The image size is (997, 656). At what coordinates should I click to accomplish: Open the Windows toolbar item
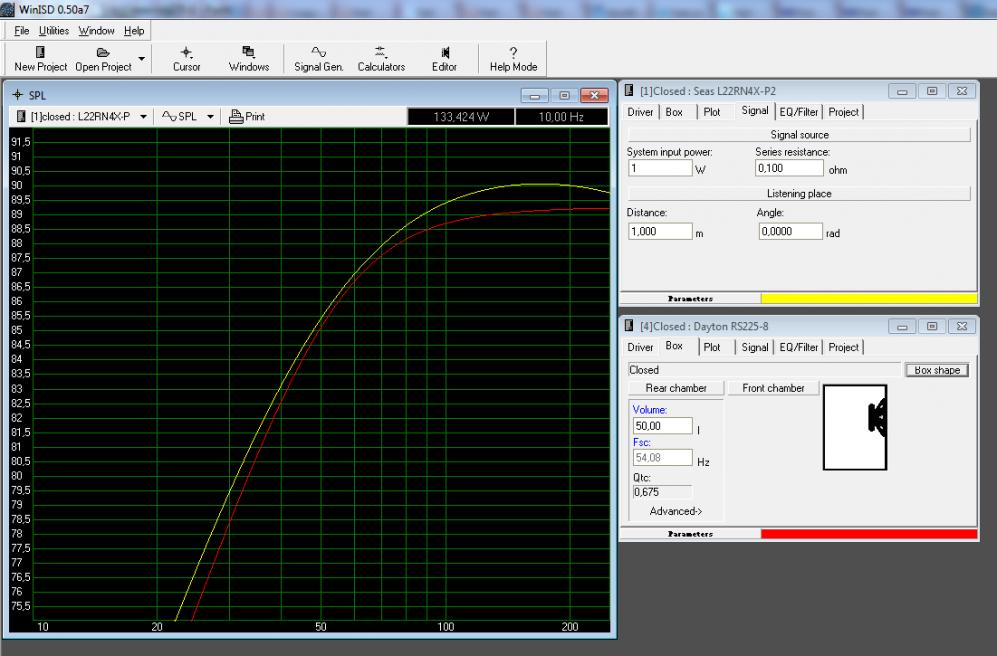(x=249, y=59)
